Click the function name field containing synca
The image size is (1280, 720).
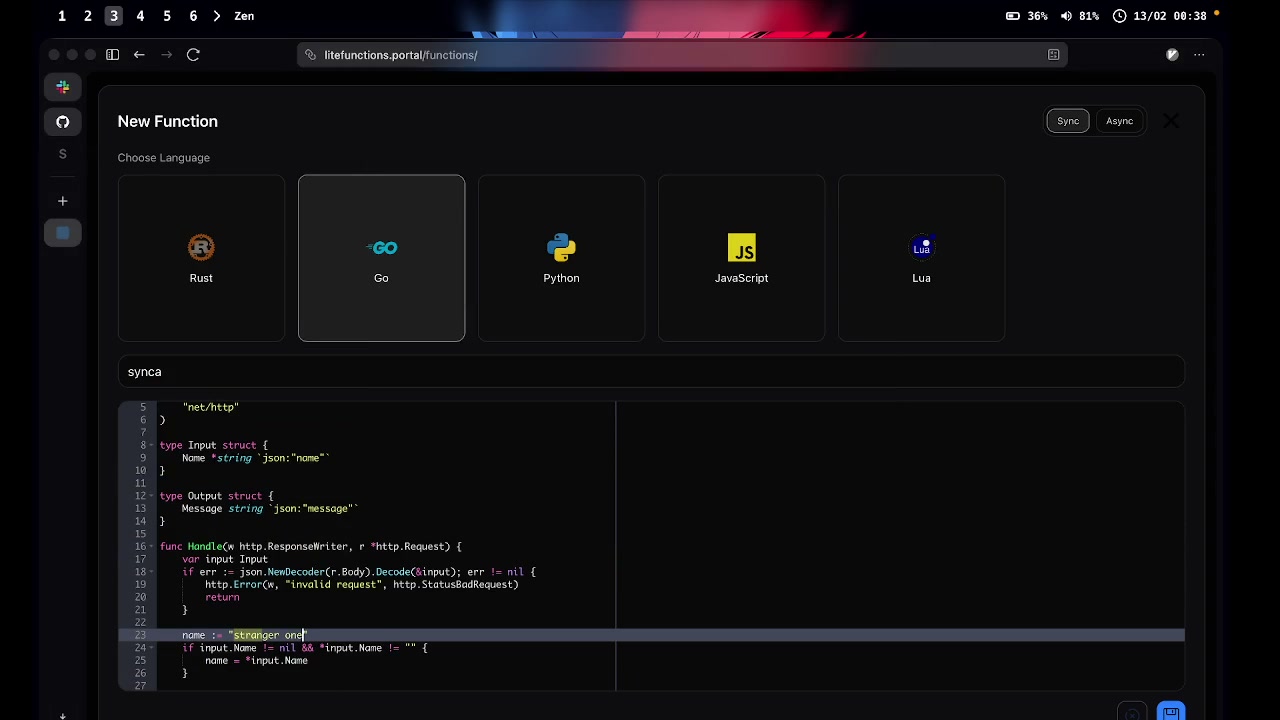651,372
